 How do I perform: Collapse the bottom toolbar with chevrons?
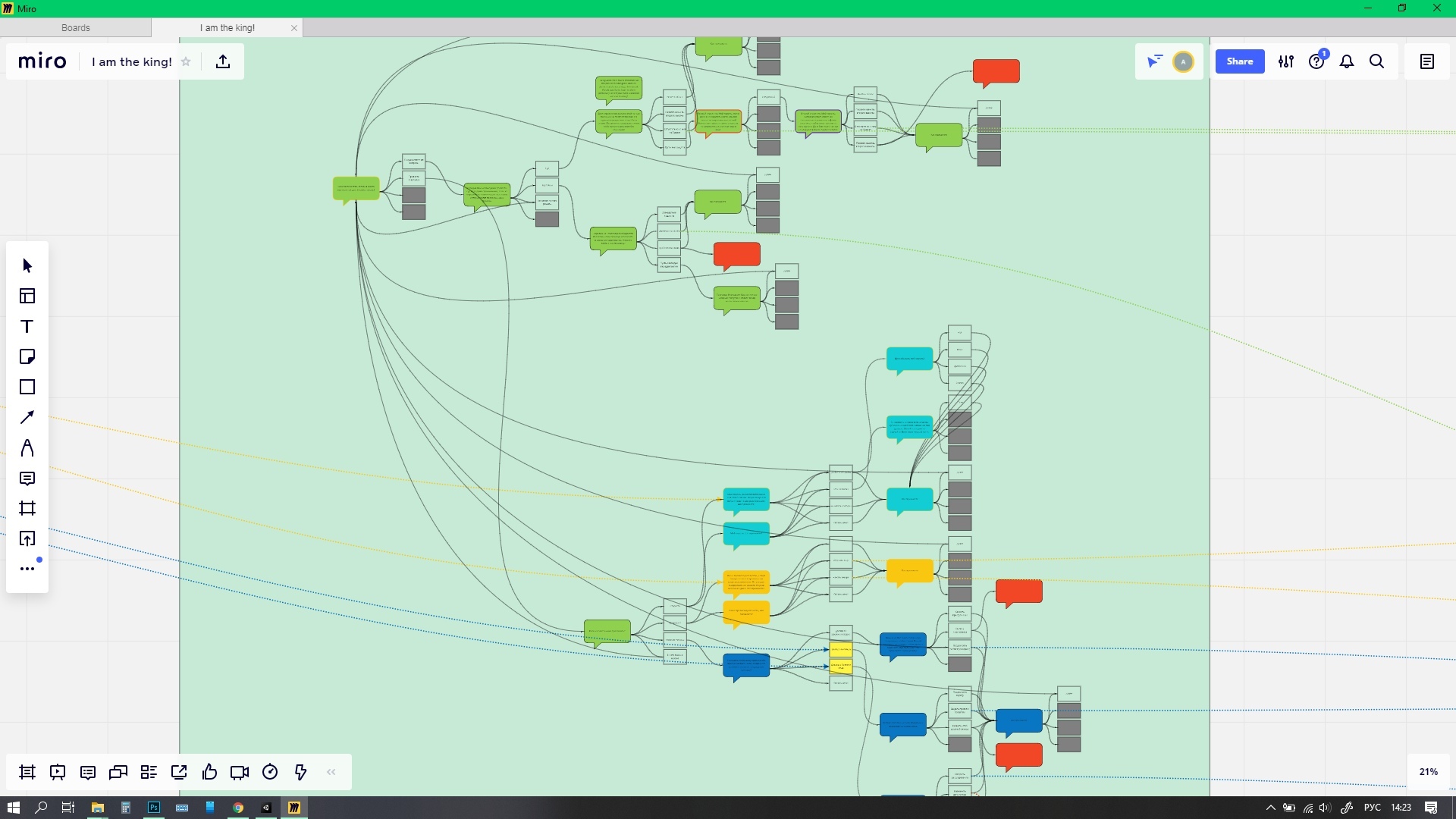pos(331,772)
